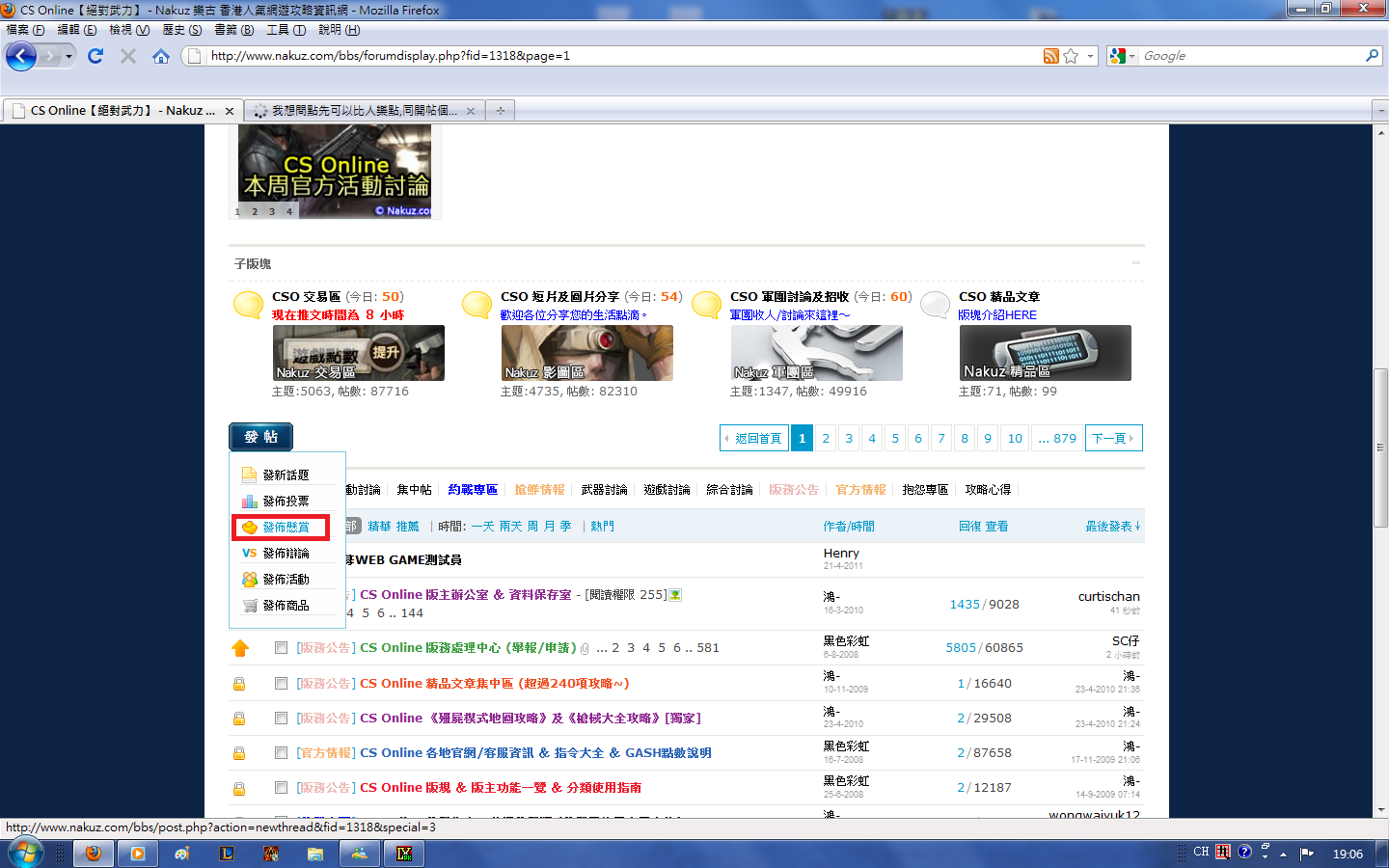Collapse the 子版塊 section

tap(1136, 263)
